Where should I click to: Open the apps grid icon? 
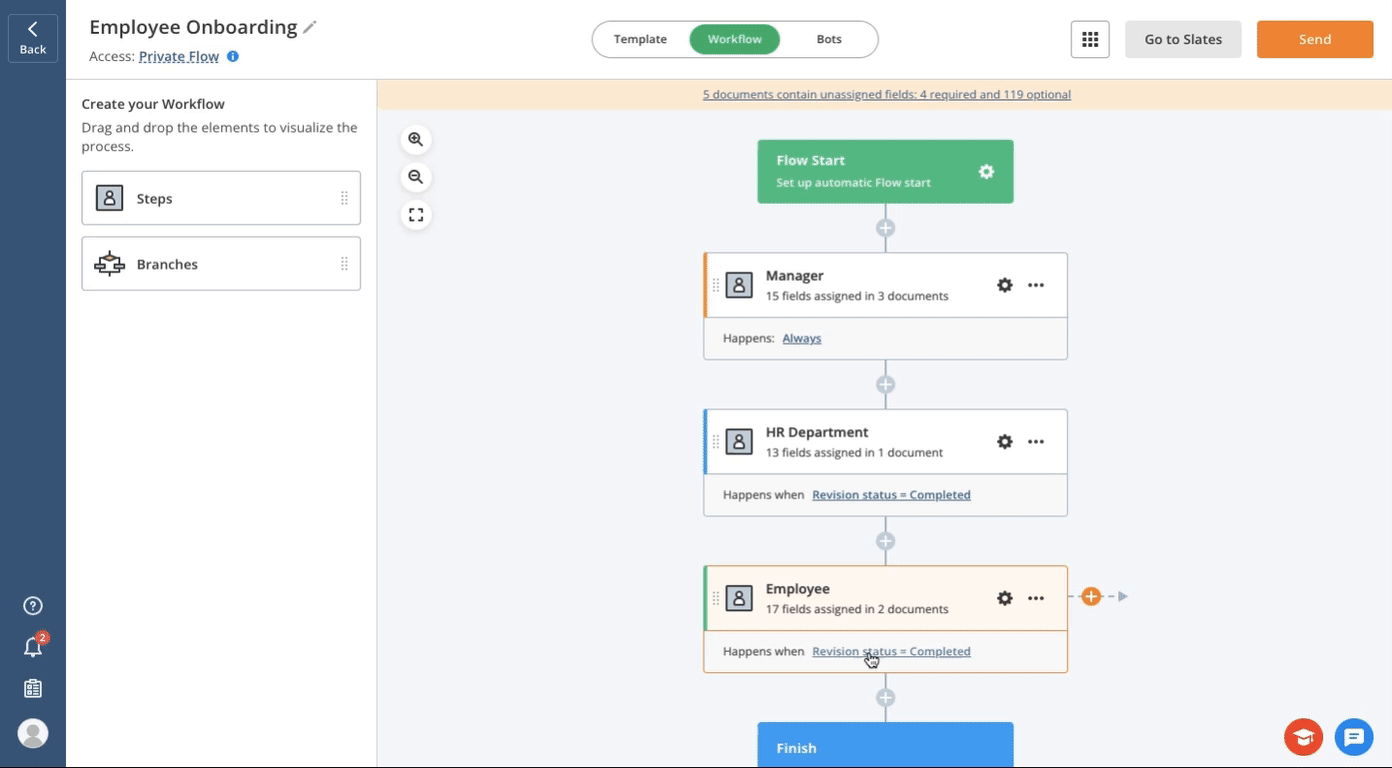click(x=1090, y=40)
